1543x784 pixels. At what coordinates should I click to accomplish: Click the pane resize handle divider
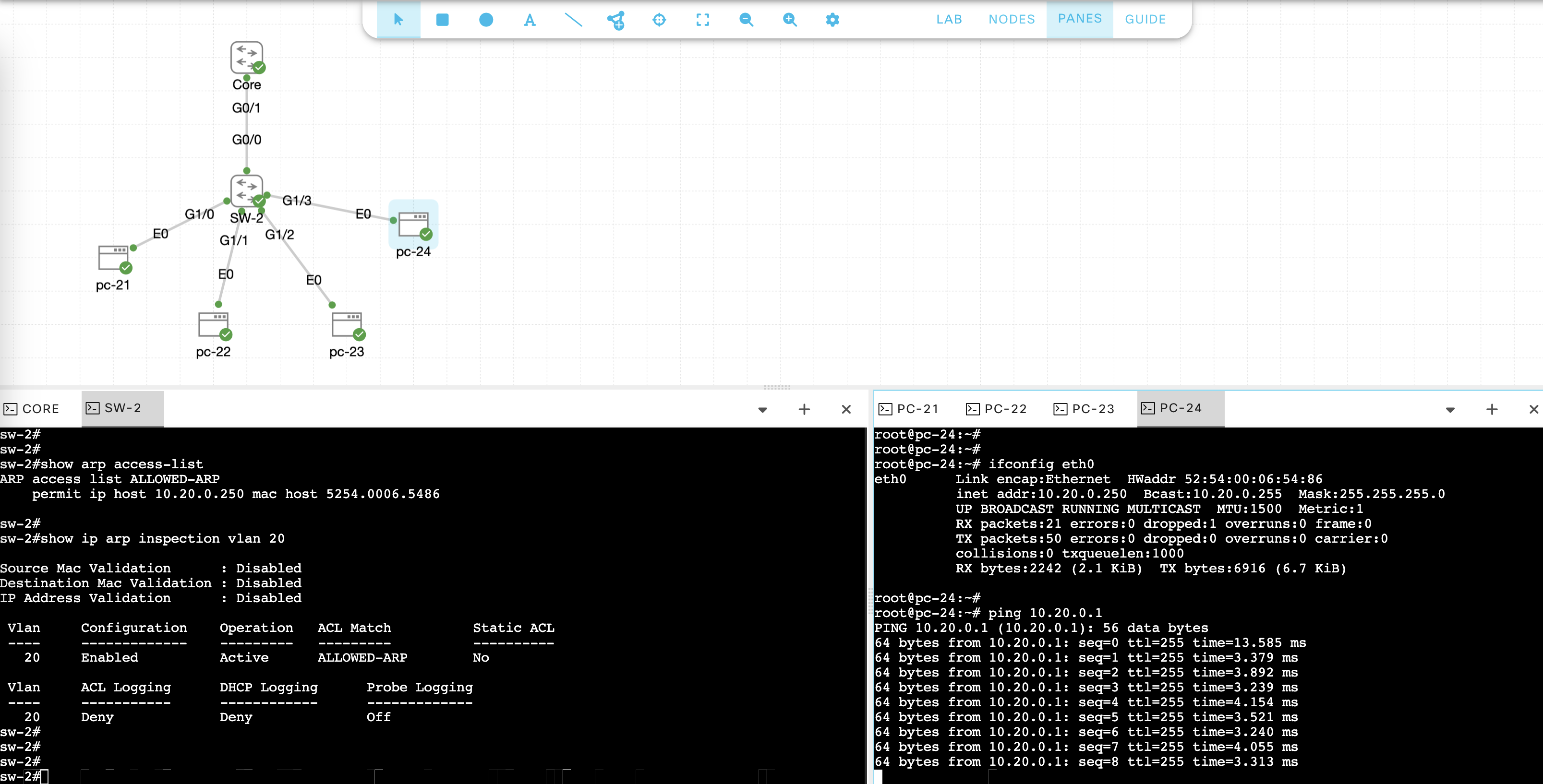tap(777, 387)
